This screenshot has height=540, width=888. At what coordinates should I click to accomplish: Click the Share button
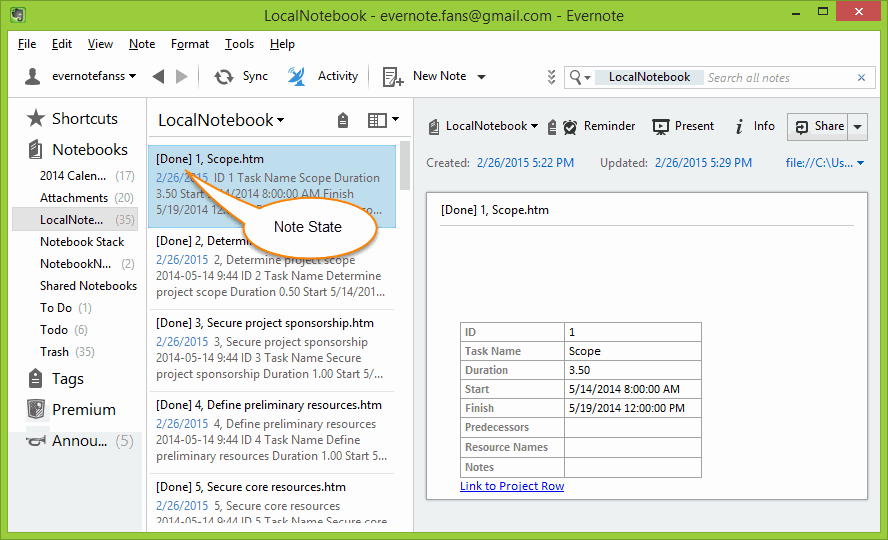pyautogui.click(x=818, y=127)
